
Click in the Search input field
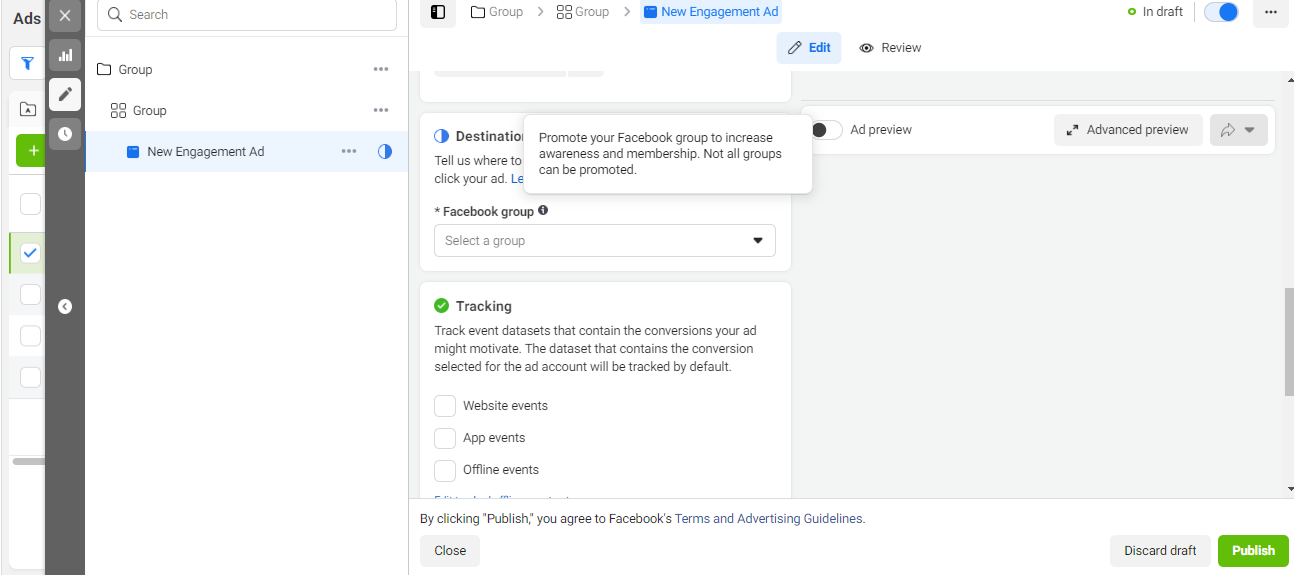tap(247, 14)
